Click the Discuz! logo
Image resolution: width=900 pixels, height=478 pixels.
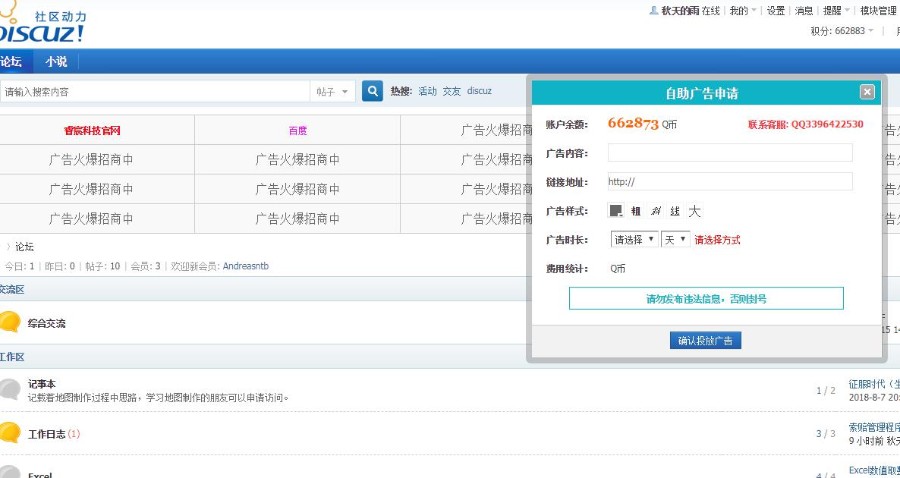tap(42, 23)
